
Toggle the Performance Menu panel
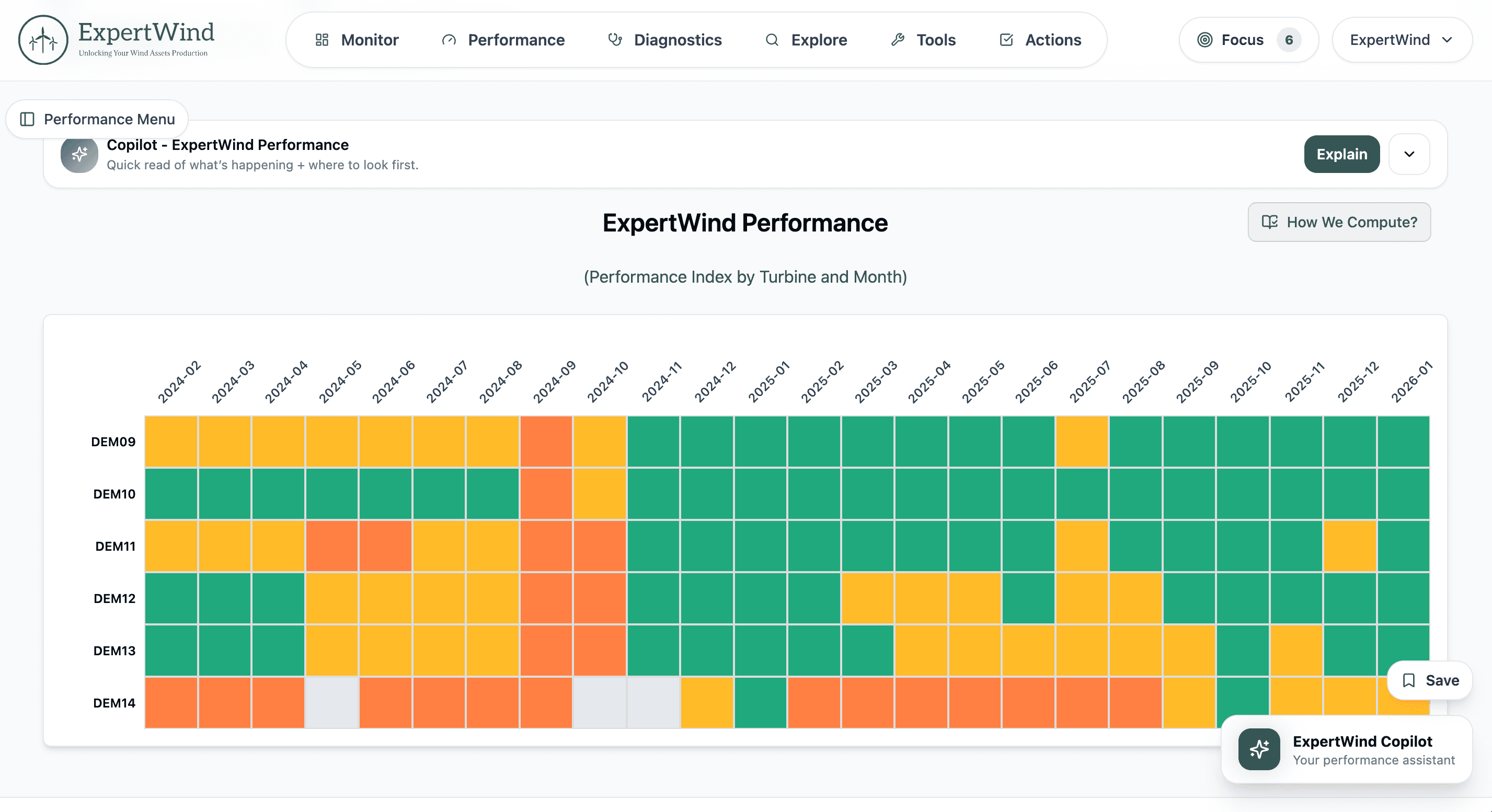(x=97, y=119)
